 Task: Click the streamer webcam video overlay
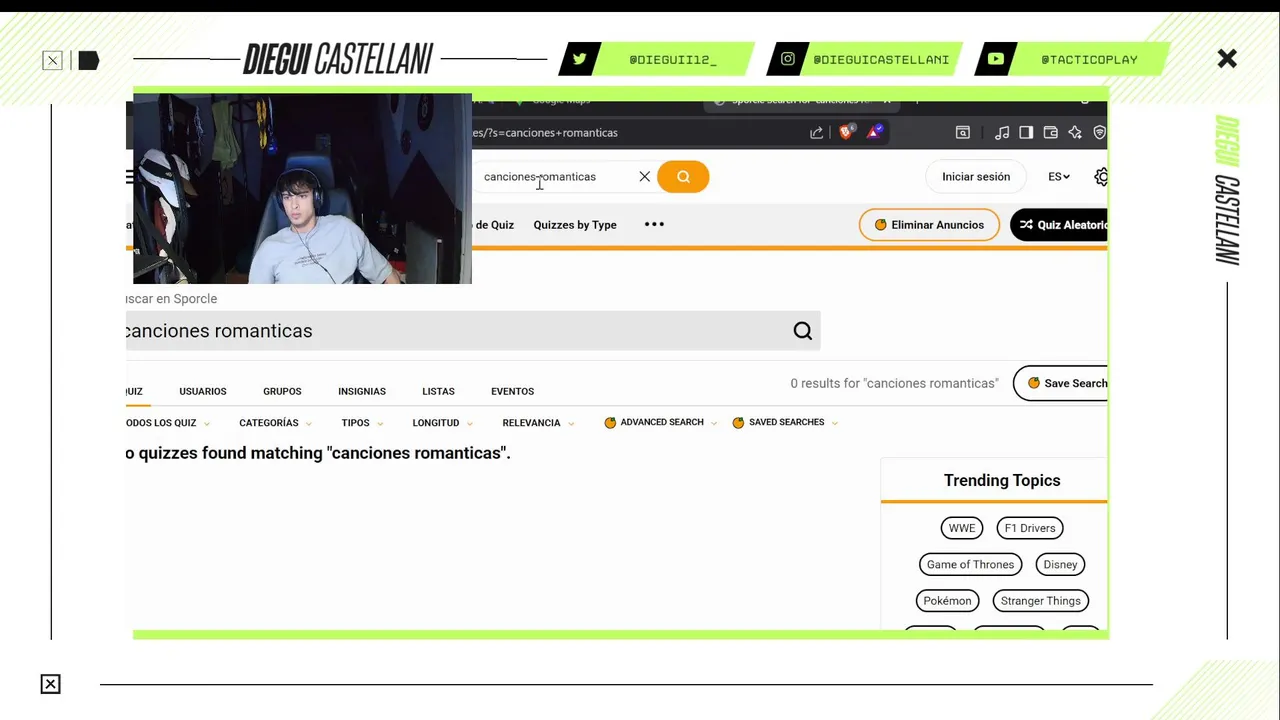pos(302,189)
